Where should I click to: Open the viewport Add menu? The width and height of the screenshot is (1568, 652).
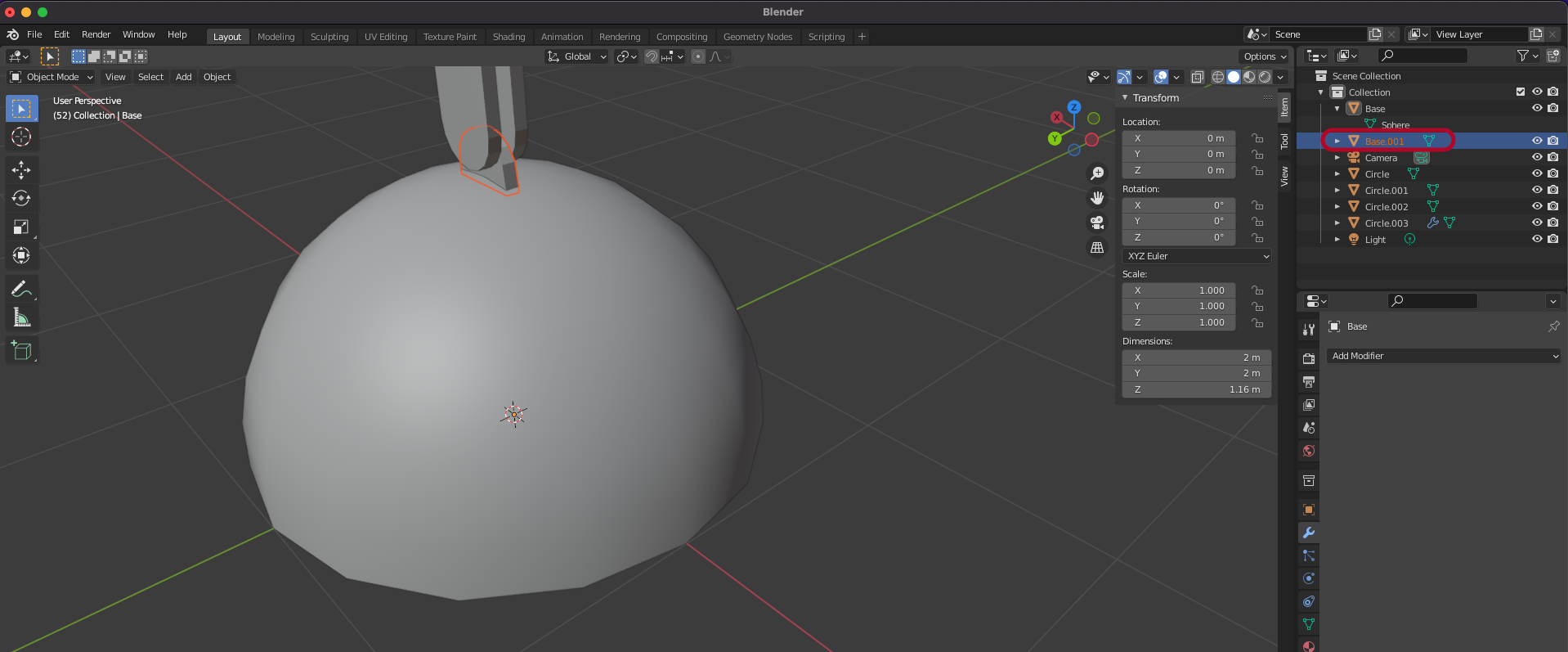tap(184, 77)
